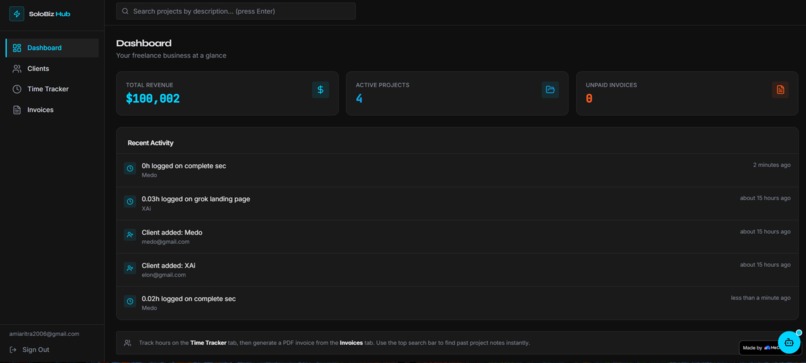806x363 pixels.
Task: Click the unpaid invoices count 0
Action: 589,99
